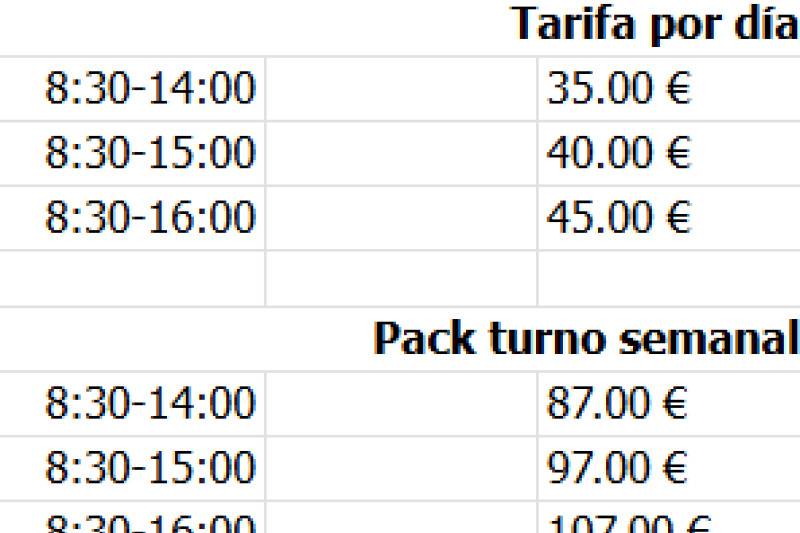Click the 107.00 € price cell
This screenshot has width=800, height=533.
(x=628, y=523)
